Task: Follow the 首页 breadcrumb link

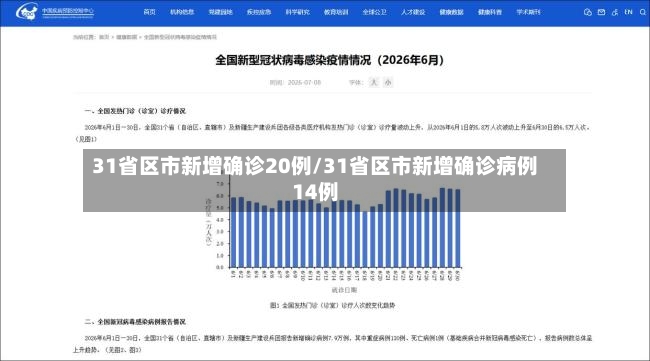Action: tap(104, 37)
